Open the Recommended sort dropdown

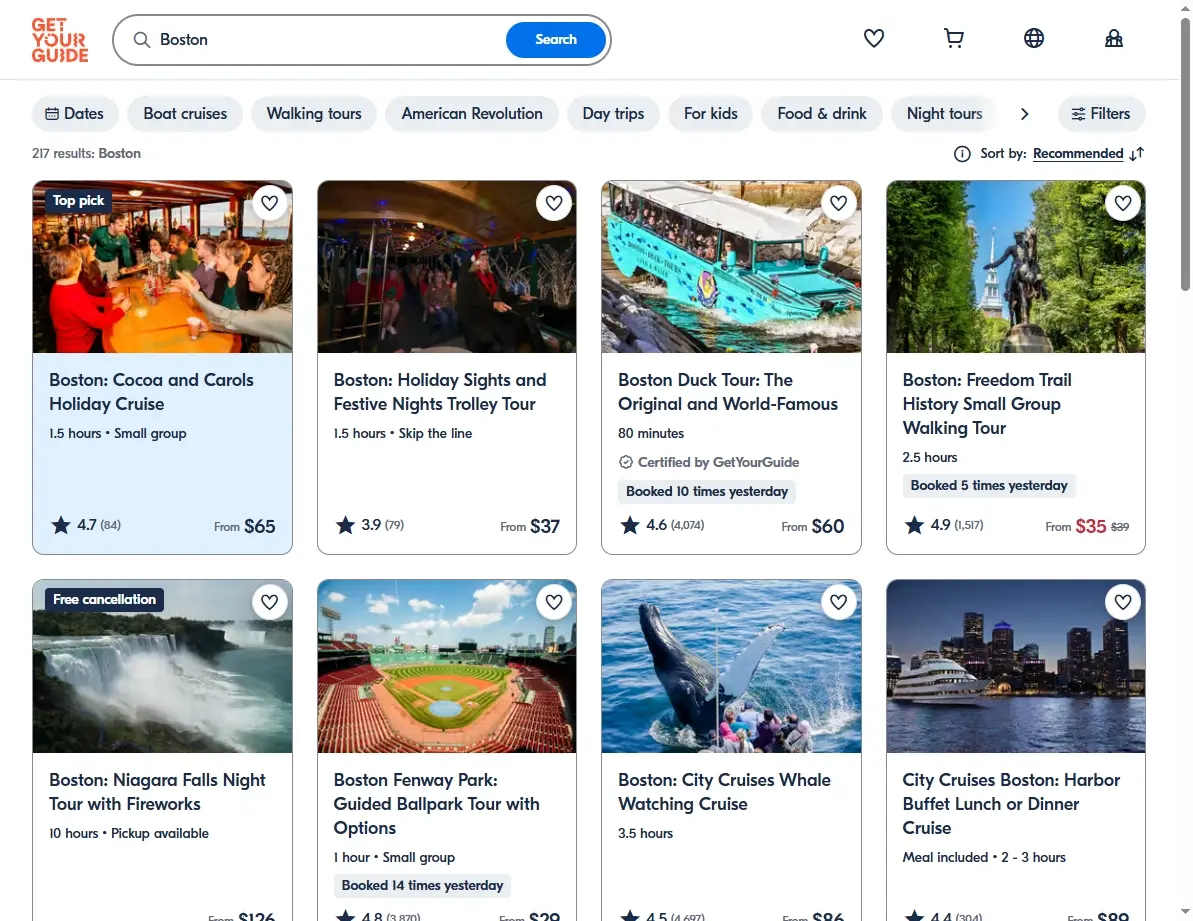pos(1077,154)
